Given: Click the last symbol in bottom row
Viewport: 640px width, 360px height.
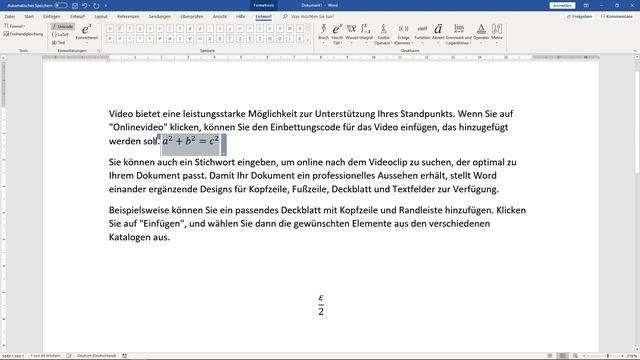Looking at the screenshot, I should 300,39.
